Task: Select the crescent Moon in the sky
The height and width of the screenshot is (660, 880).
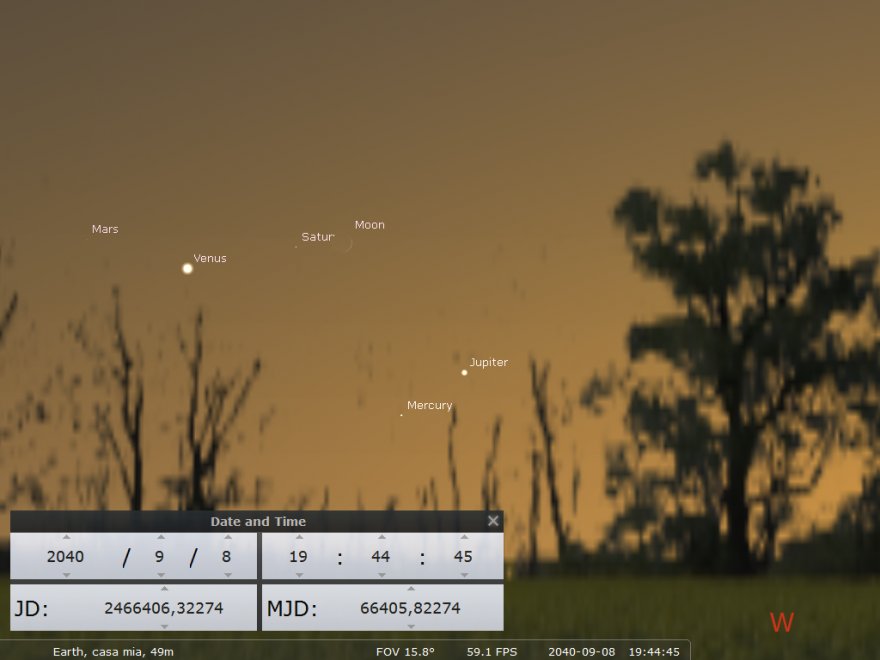Action: pyautogui.click(x=346, y=243)
